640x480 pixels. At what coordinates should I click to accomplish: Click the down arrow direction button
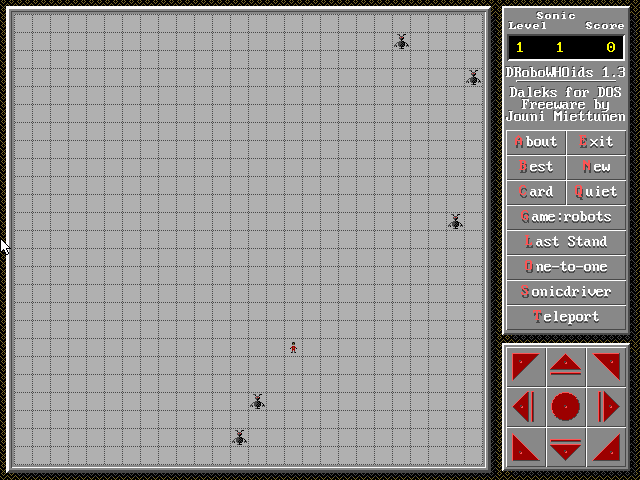[566, 447]
